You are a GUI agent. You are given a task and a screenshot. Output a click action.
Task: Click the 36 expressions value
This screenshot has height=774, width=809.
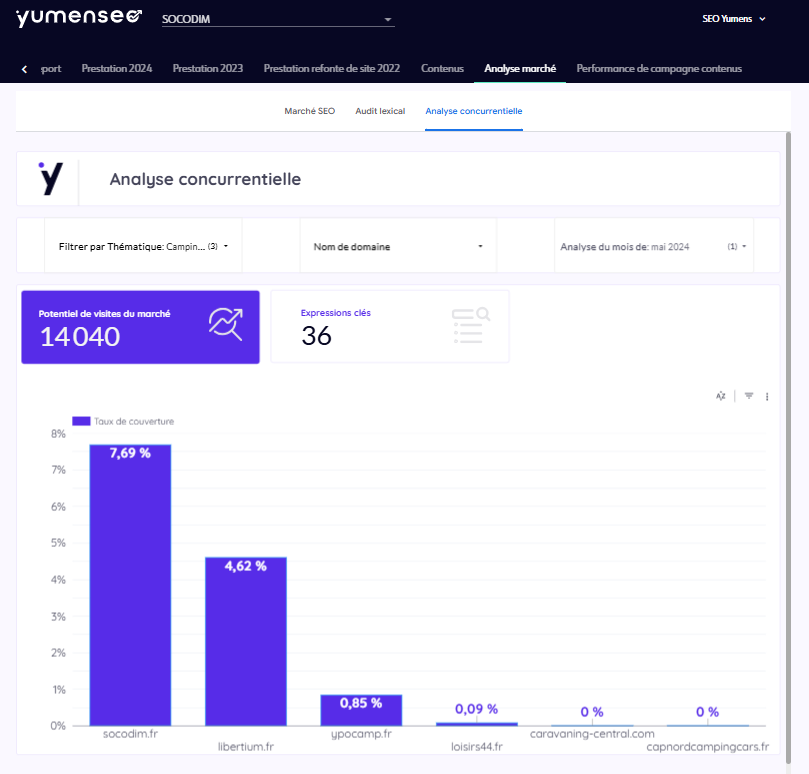point(316,336)
